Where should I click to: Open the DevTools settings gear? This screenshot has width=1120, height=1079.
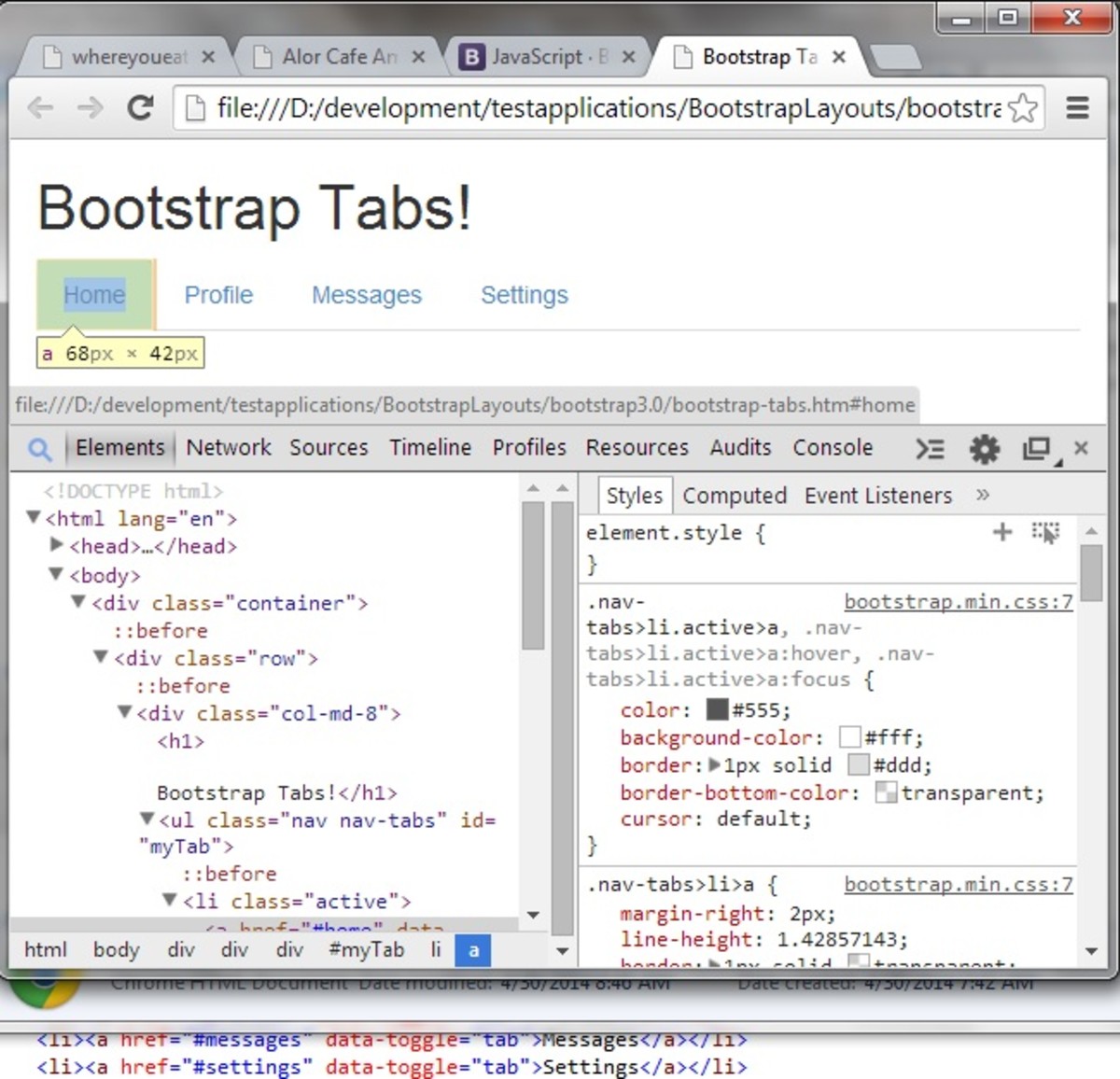point(984,449)
